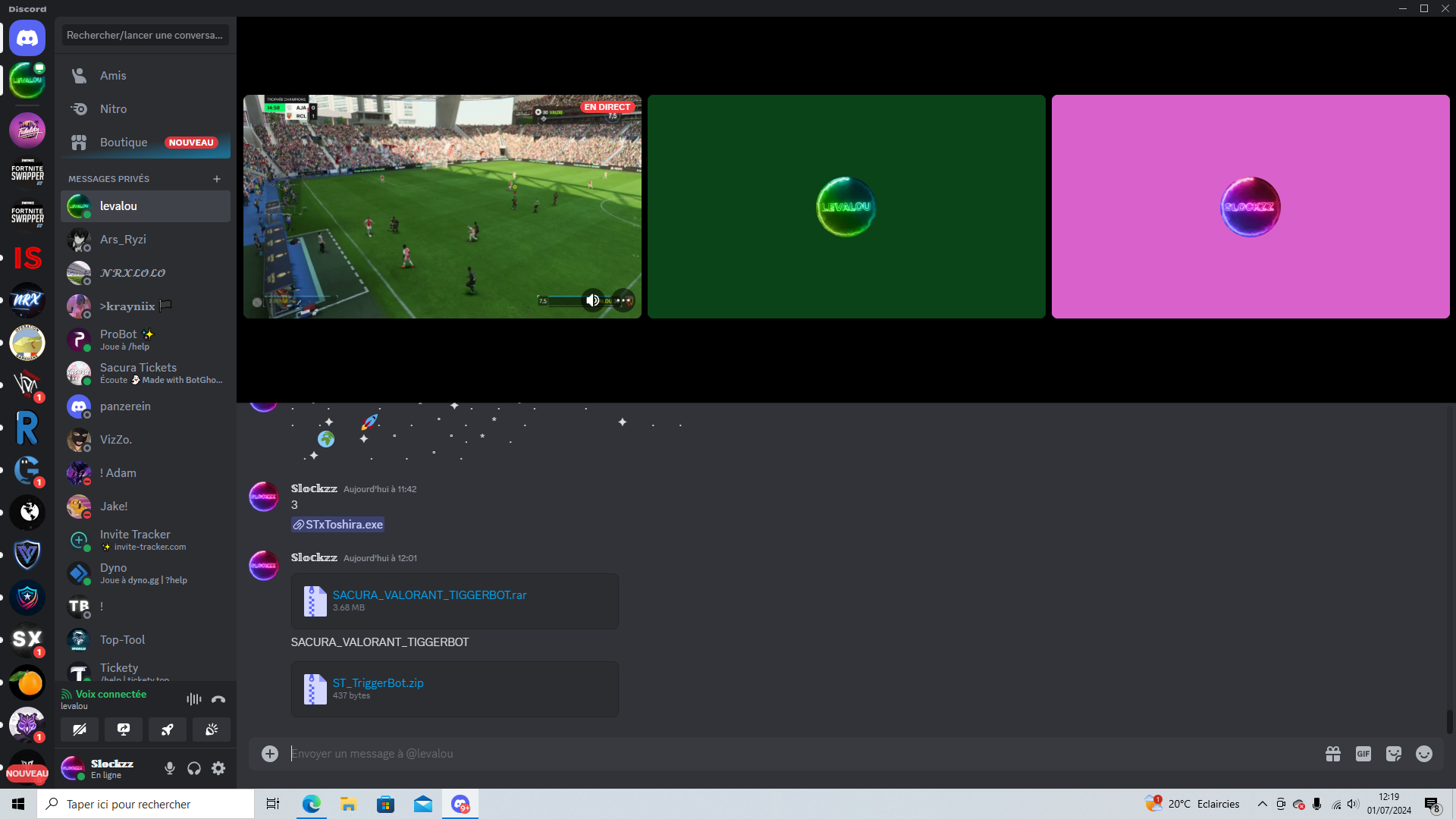Open the blue R server icon
Screen dimensions: 1456x819
pos(27,428)
